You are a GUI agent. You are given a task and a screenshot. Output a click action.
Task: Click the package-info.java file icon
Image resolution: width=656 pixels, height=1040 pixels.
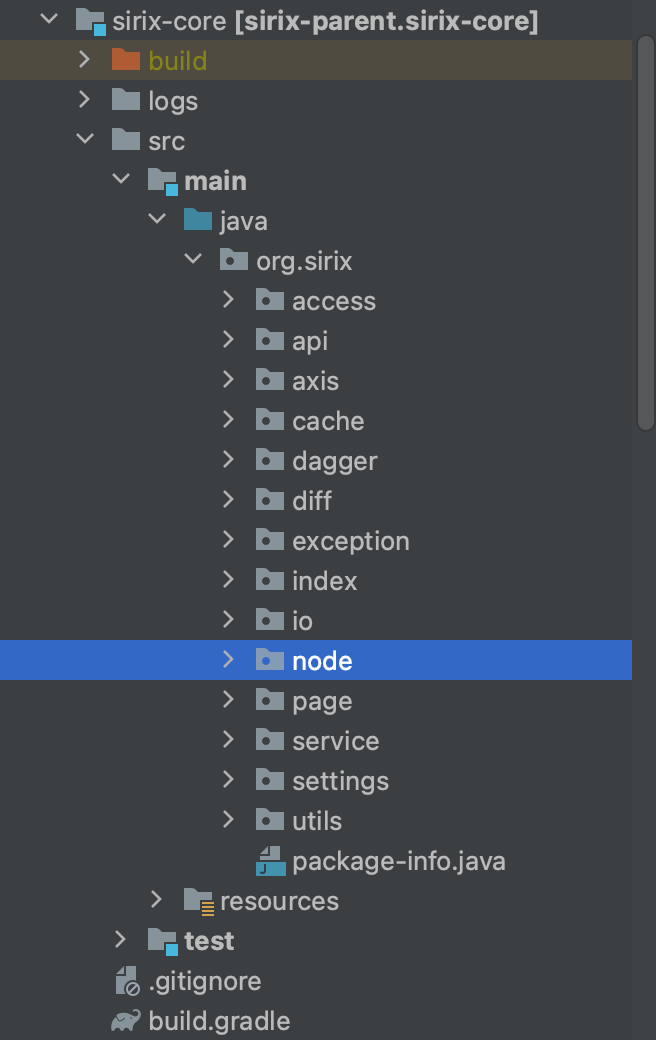pos(270,861)
